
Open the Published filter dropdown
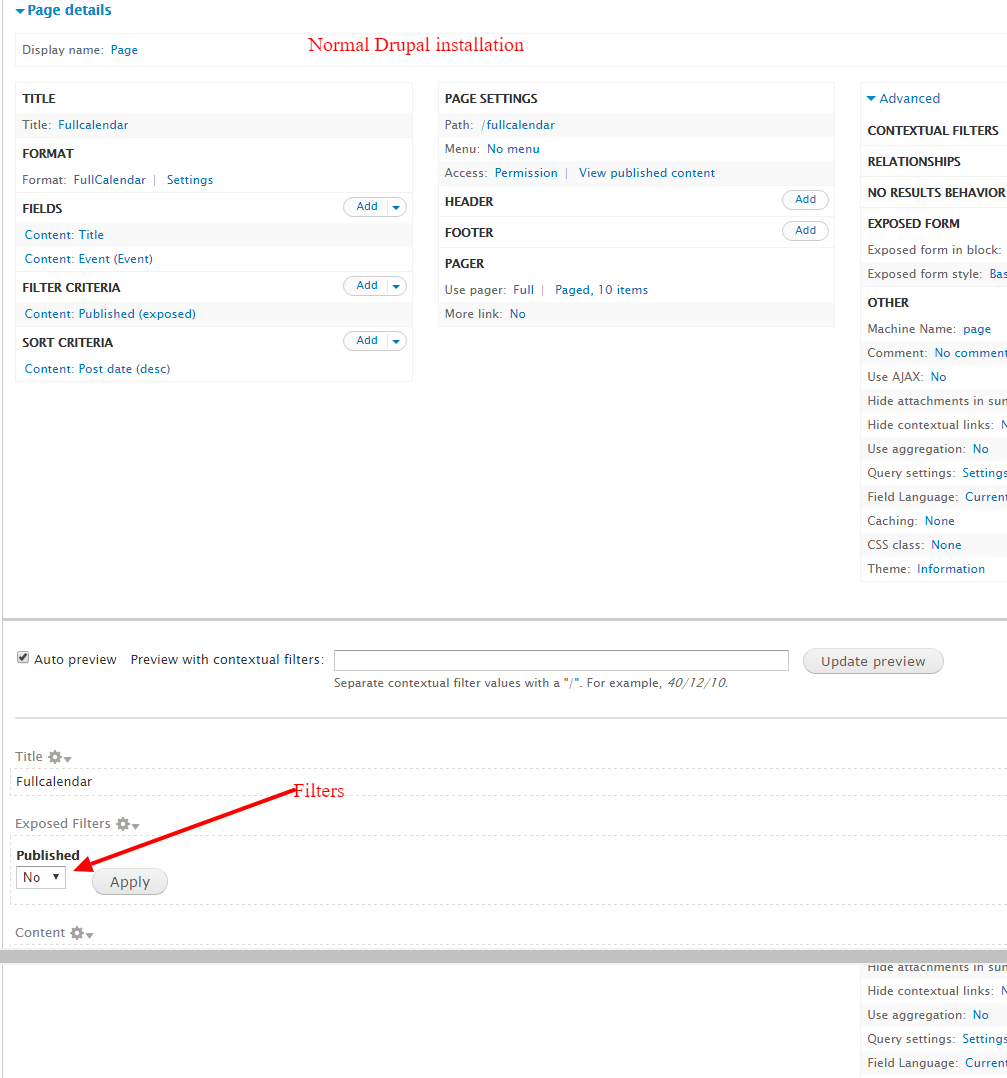click(x=40, y=876)
